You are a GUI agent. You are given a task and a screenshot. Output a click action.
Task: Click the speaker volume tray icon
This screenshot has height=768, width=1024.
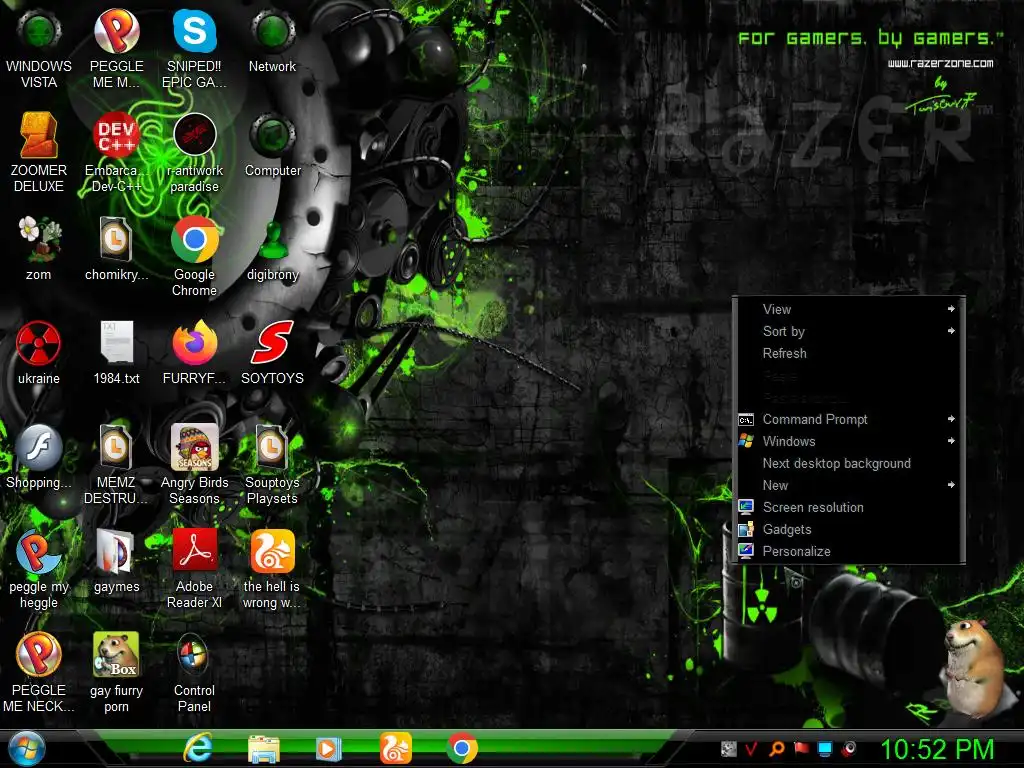tap(850, 748)
